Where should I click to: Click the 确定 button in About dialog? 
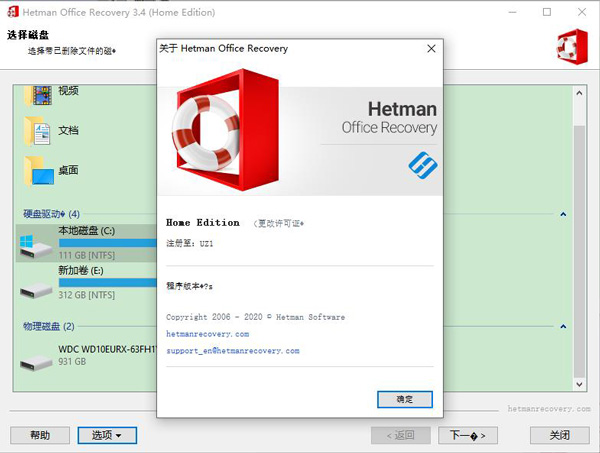coord(405,399)
